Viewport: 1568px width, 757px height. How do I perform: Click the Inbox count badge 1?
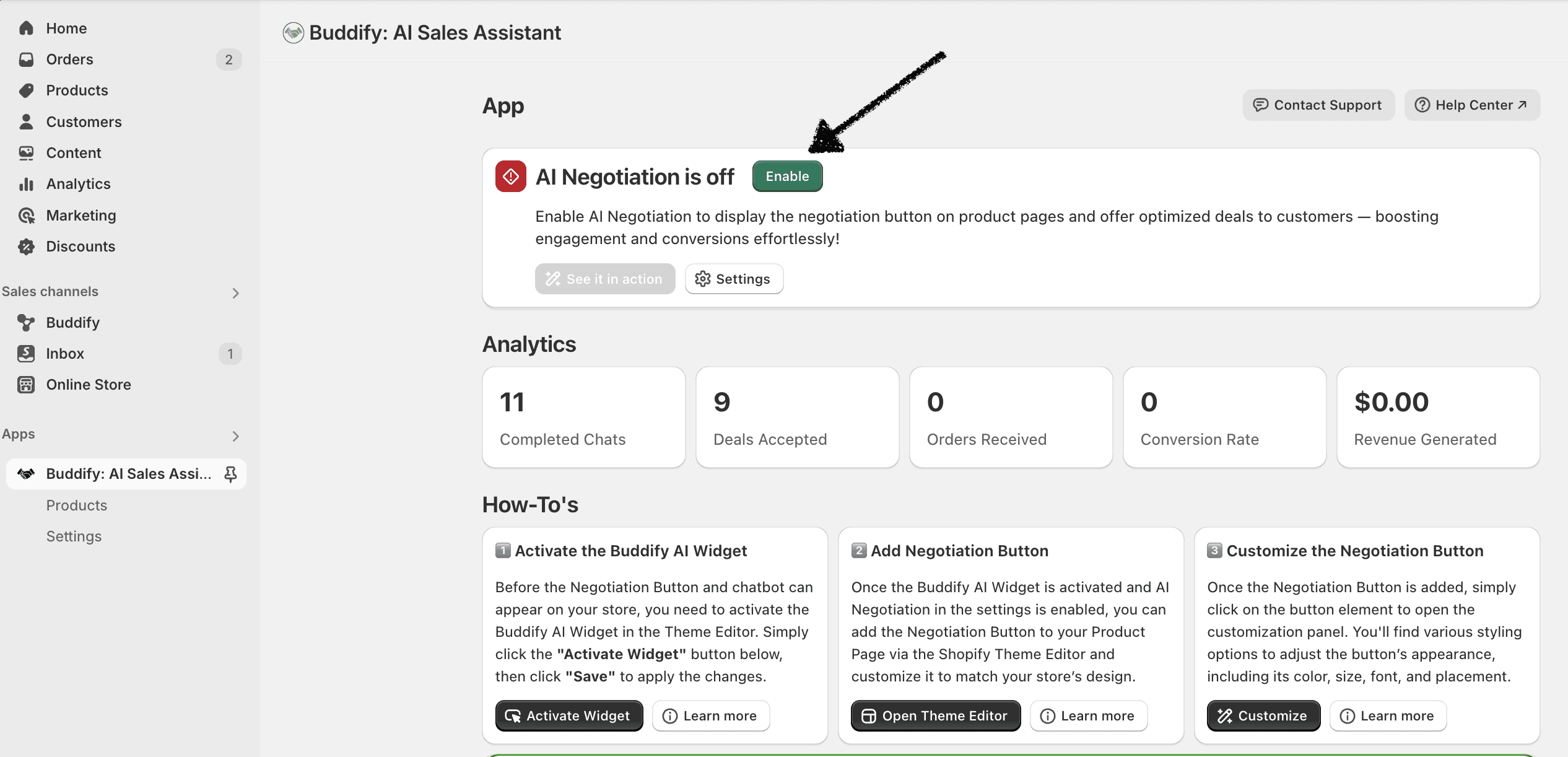(230, 354)
